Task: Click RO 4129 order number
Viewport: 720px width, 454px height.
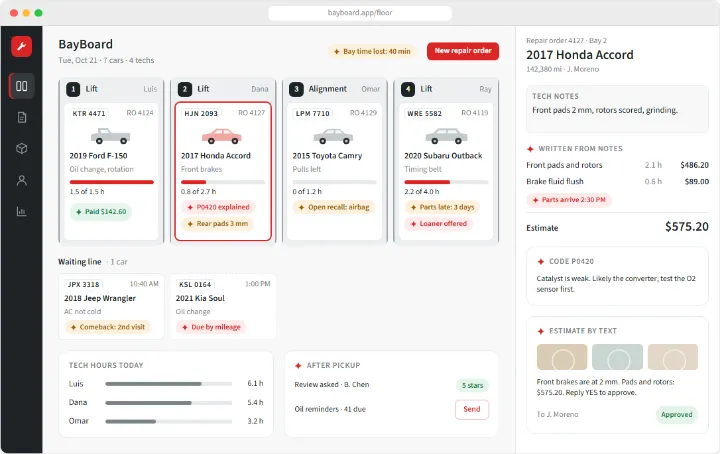Action: (x=363, y=113)
